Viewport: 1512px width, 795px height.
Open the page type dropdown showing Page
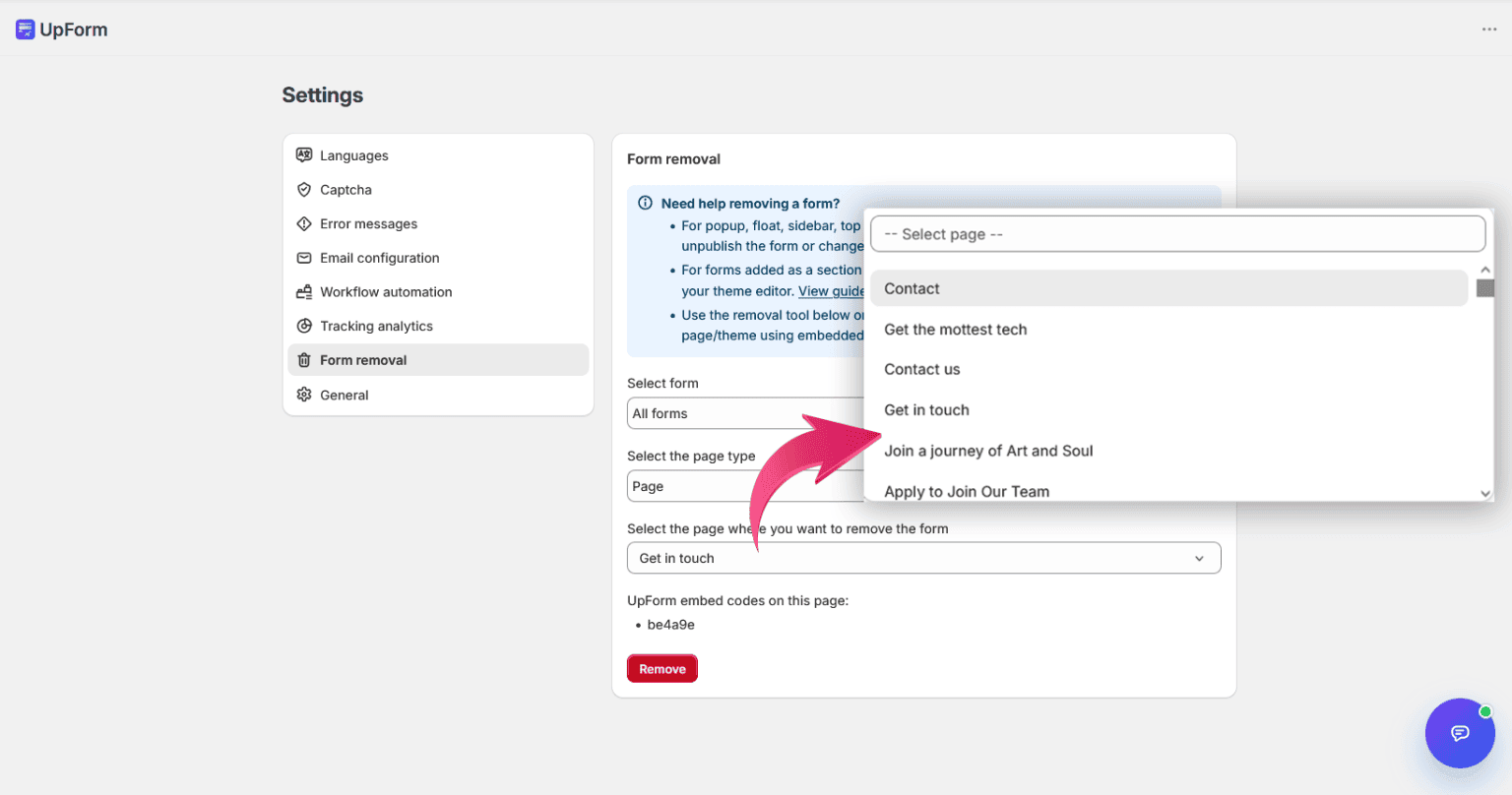(x=745, y=486)
